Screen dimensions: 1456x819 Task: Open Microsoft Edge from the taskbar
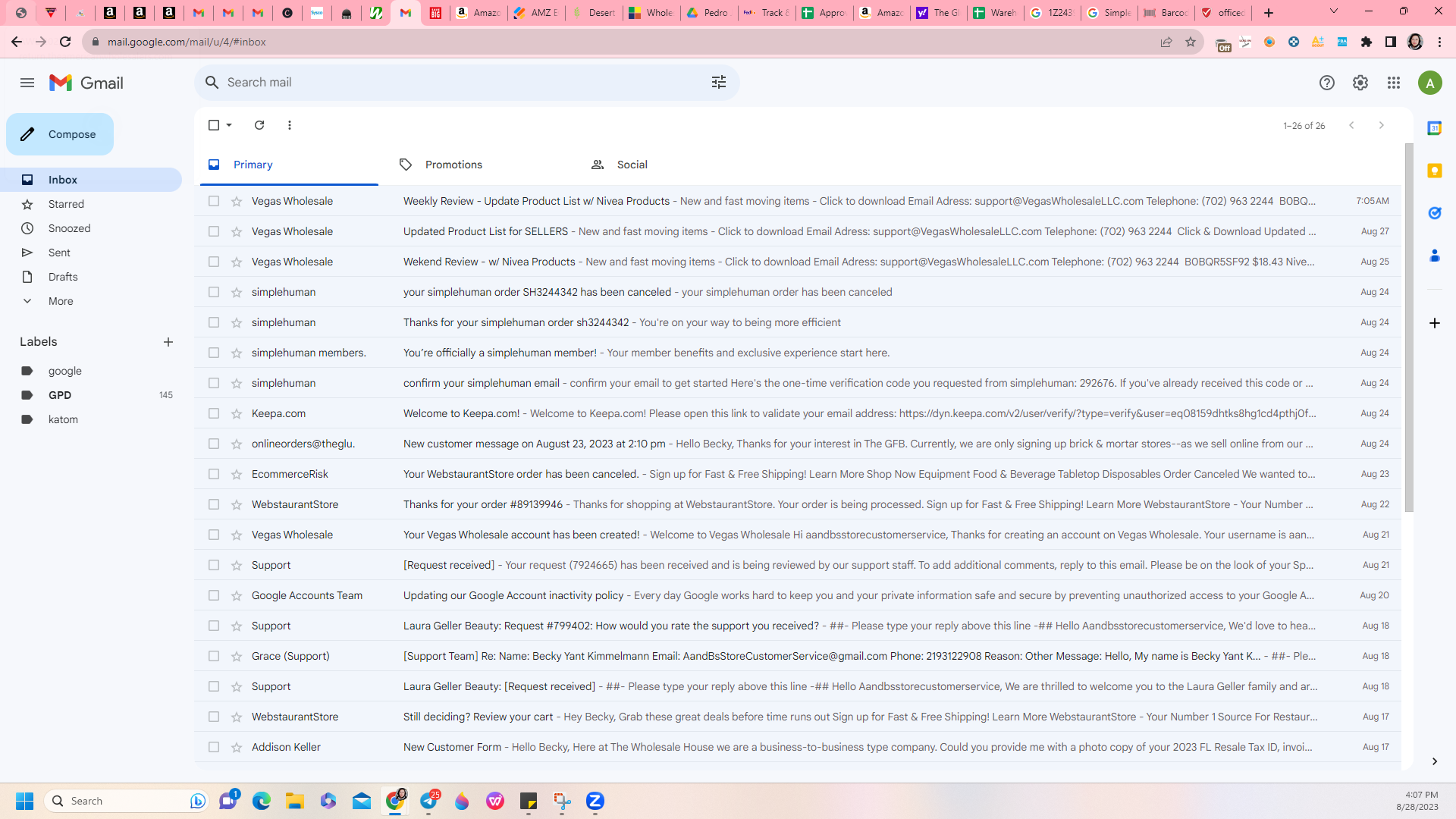[262, 801]
